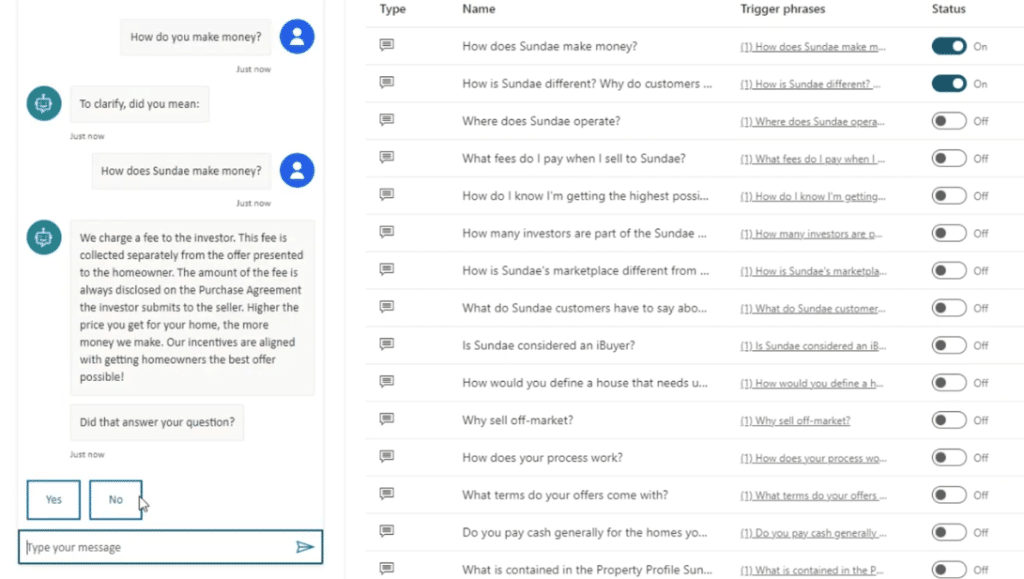Disable the 'How is Sundae different?' topic status toggle
This screenshot has width=1024, height=579.
[949, 84]
